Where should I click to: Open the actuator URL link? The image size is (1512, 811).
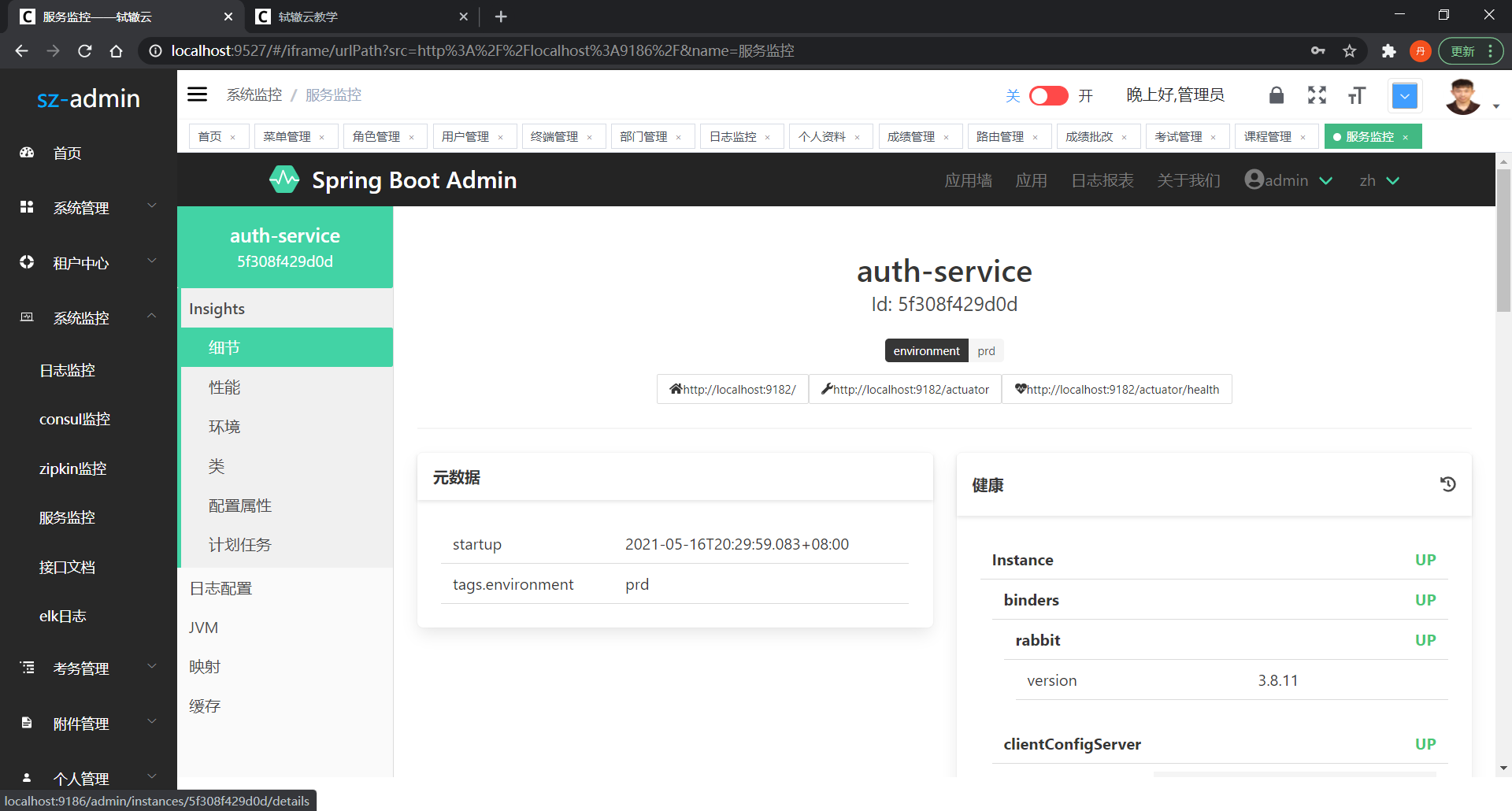click(x=905, y=389)
